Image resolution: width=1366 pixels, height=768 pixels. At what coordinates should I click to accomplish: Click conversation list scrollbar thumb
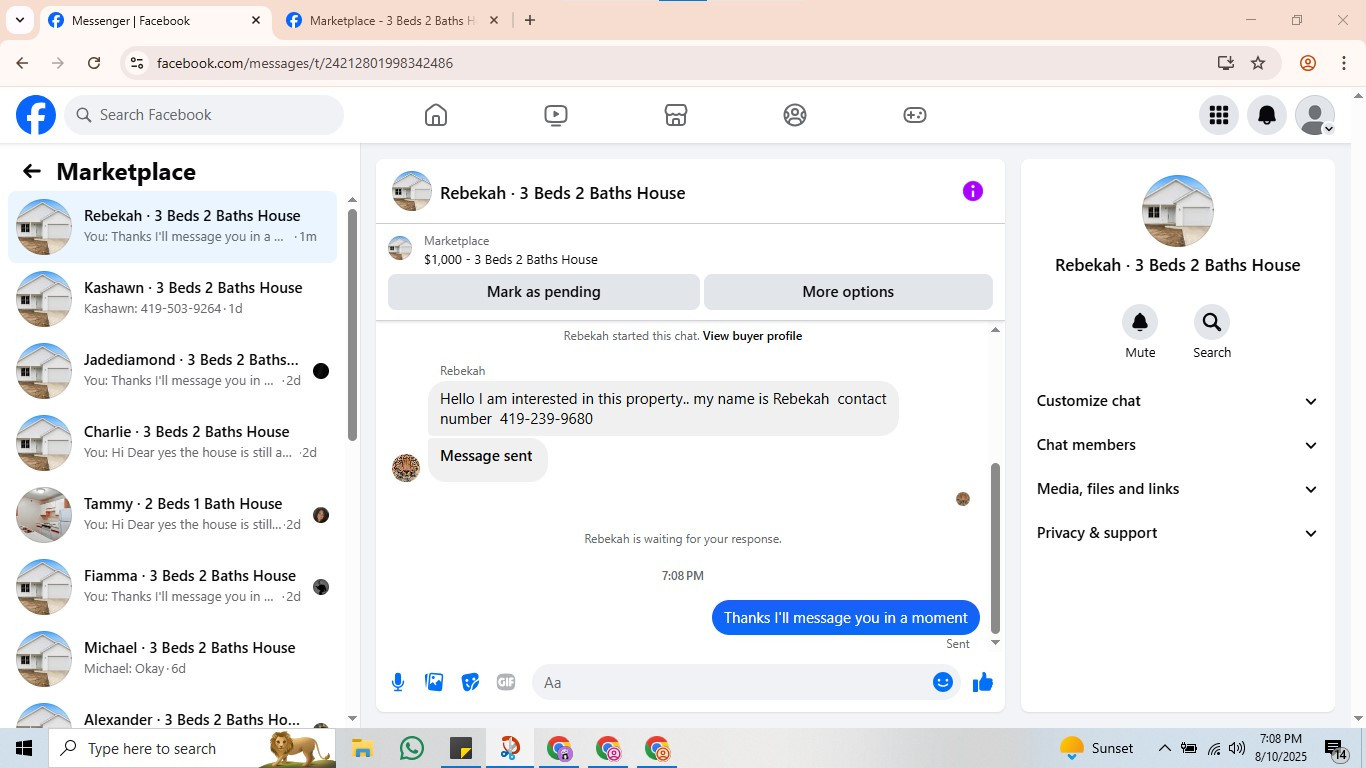(x=352, y=324)
